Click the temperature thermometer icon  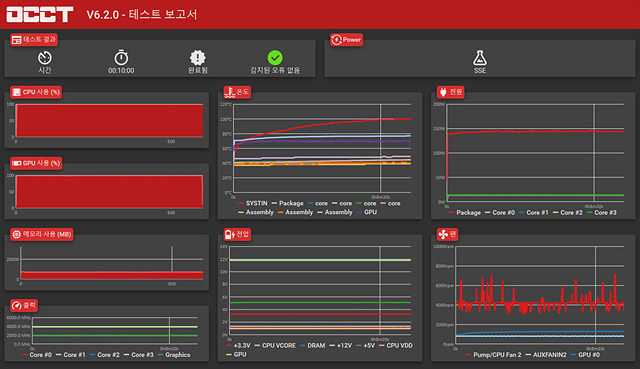(x=230, y=92)
